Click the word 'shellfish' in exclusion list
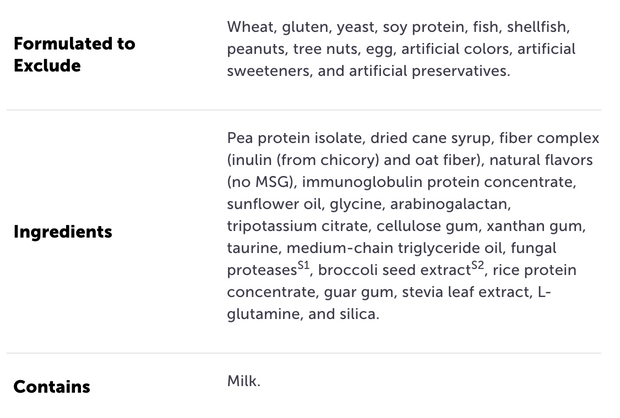 tap(536, 27)
